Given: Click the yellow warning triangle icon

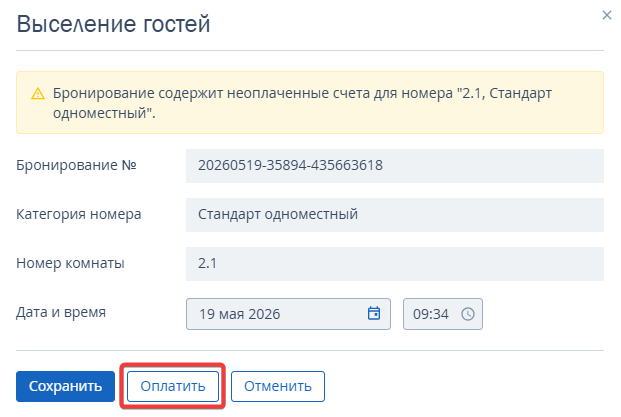Looking at the screenshot, I should pos(38,94).
